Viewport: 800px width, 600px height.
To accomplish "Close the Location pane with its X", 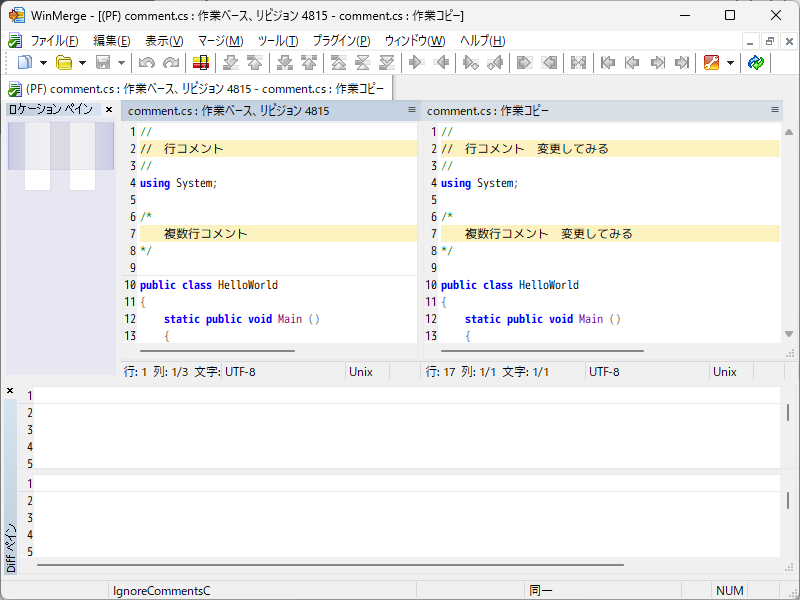I will coord(109,109).
